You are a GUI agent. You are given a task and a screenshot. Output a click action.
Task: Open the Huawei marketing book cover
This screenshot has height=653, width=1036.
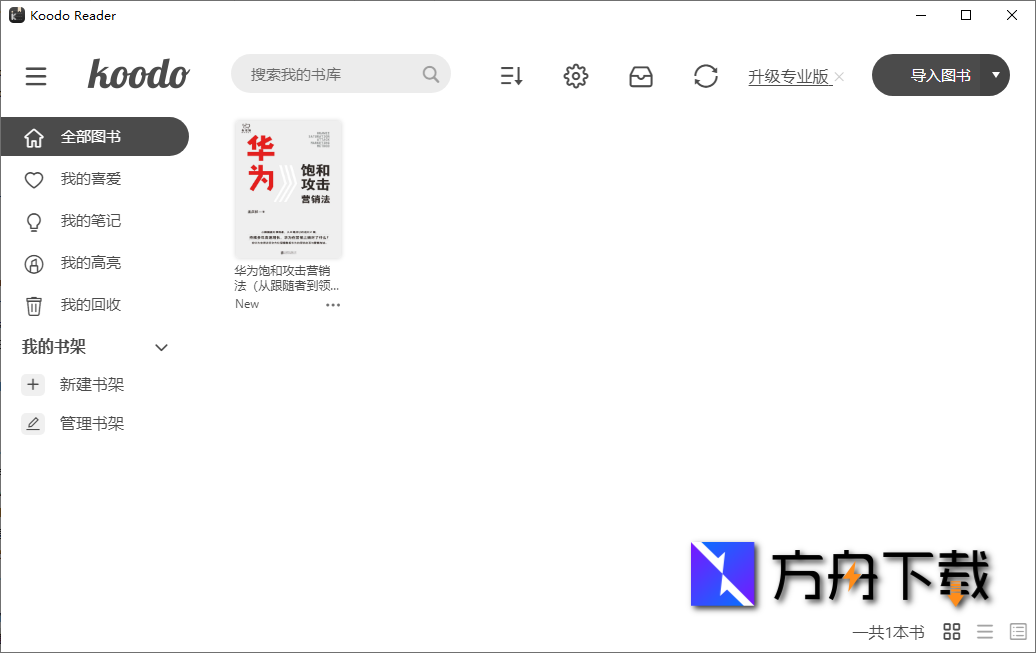[x=288, y=188]
